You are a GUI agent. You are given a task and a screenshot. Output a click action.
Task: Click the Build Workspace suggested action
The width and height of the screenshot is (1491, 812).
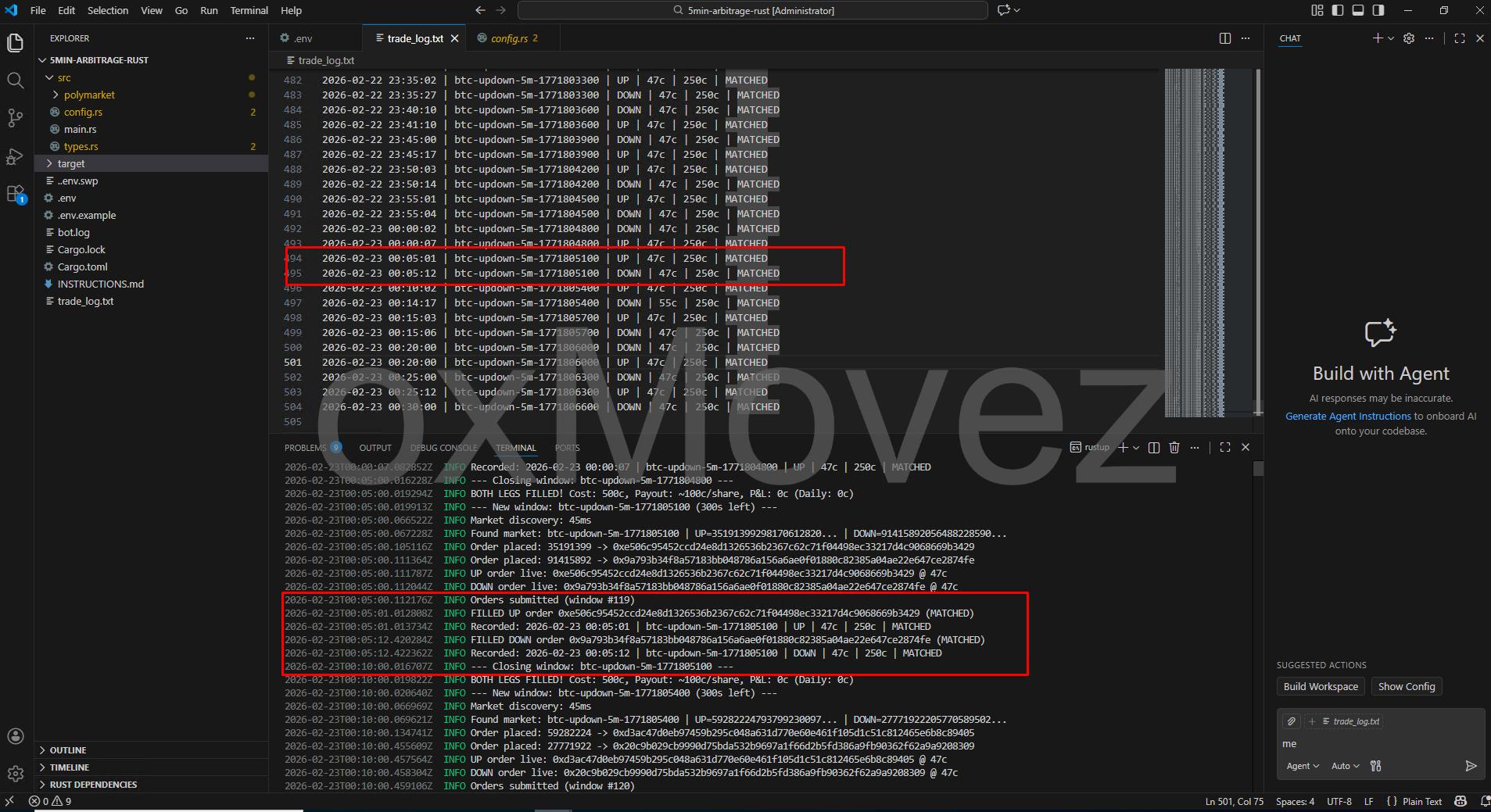click(1321, 686)
